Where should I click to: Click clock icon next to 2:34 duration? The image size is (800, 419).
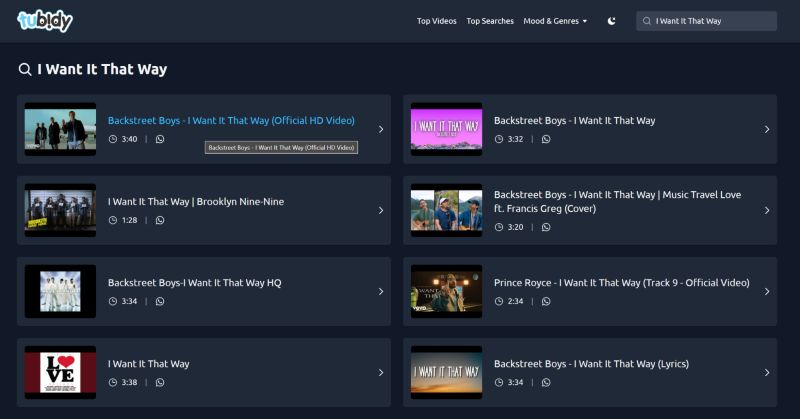(499, 301)
